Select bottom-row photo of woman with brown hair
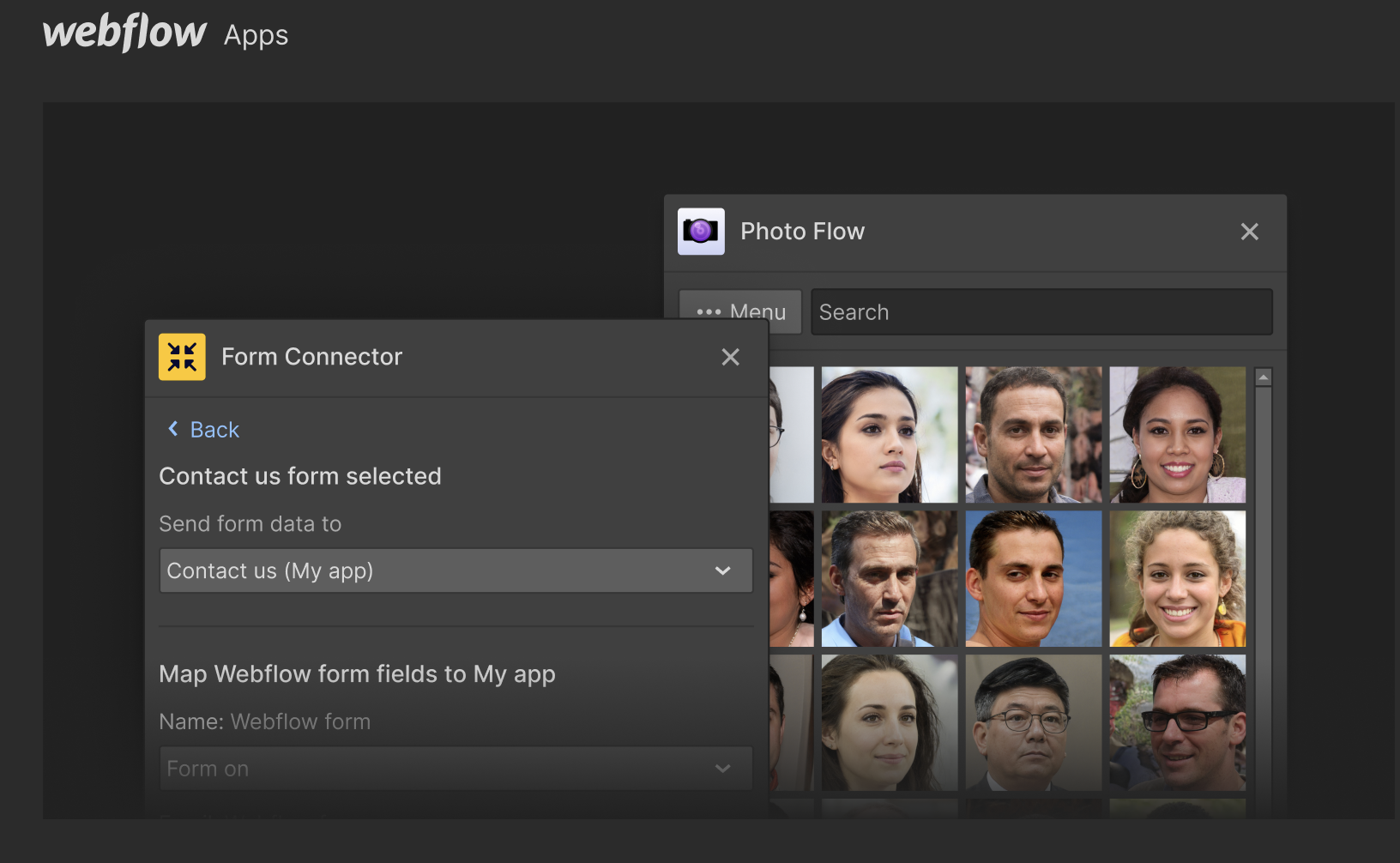 (x=890, y=723)
